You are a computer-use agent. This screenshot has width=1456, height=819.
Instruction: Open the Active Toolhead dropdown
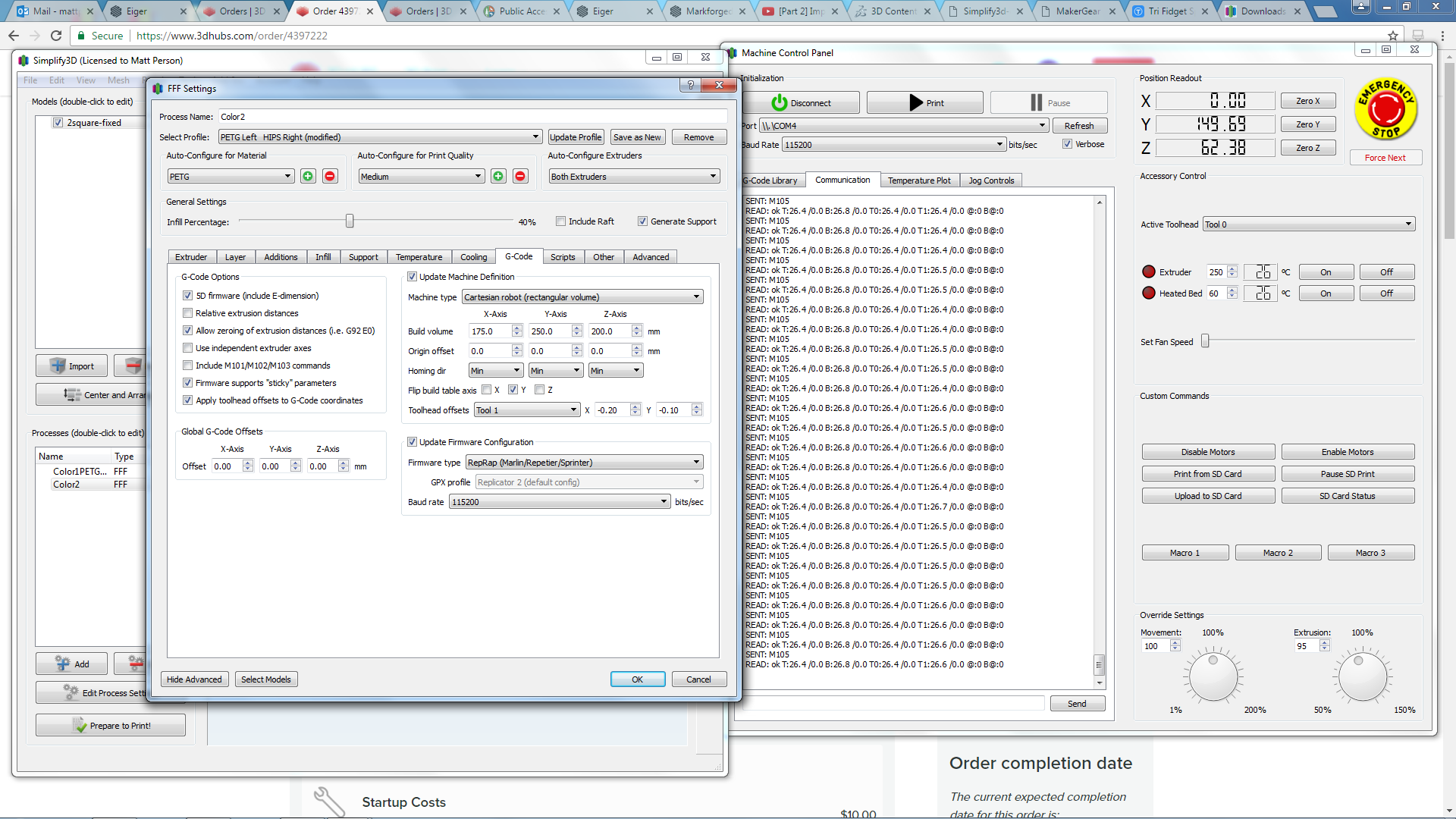(1309, 224)
